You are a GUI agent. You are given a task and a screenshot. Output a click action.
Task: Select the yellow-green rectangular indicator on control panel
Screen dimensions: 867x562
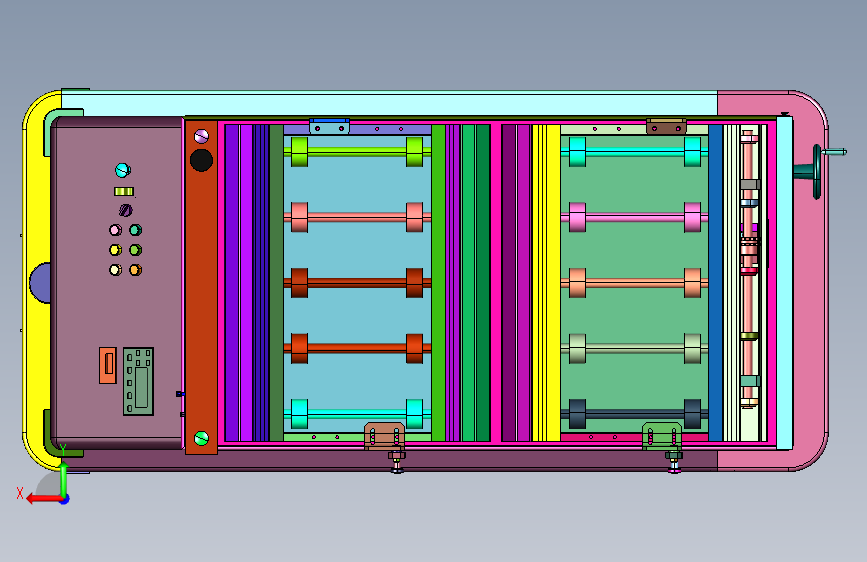pos(124,191)
